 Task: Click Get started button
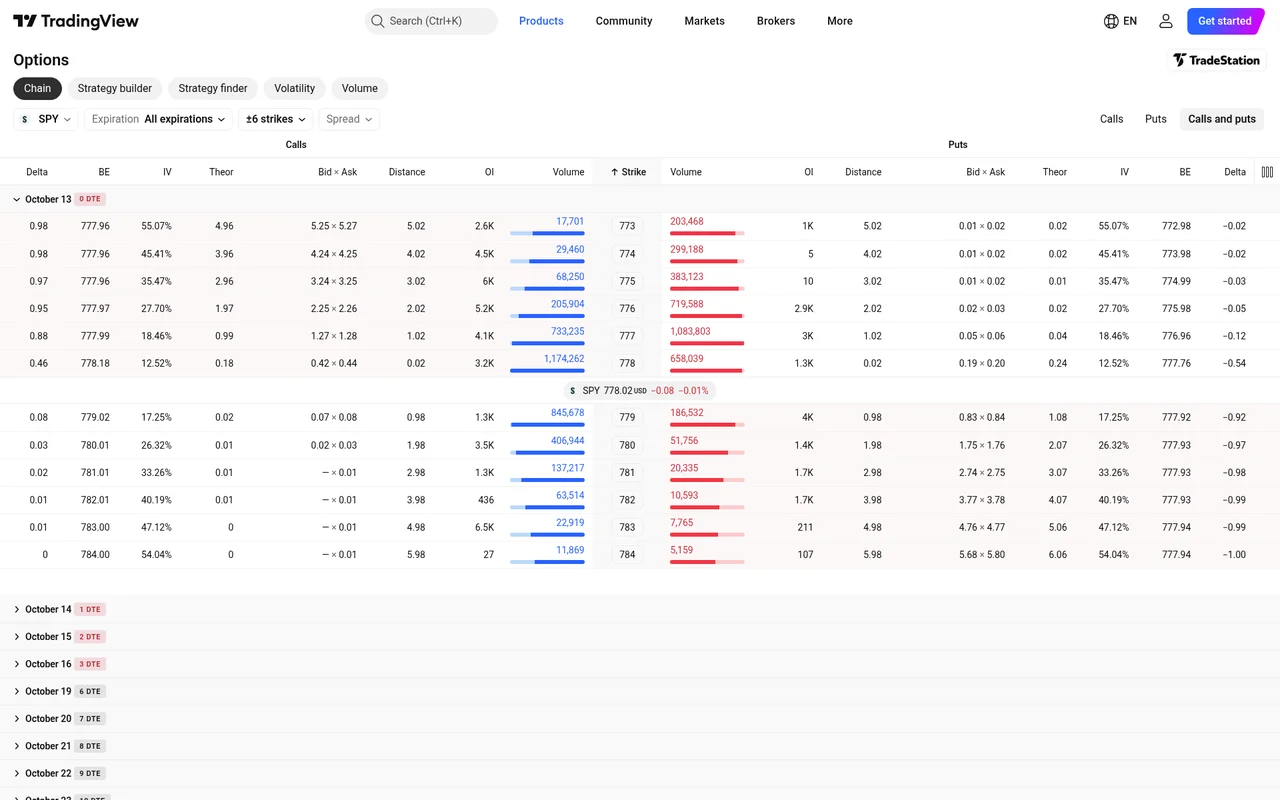click(1225, 21)
